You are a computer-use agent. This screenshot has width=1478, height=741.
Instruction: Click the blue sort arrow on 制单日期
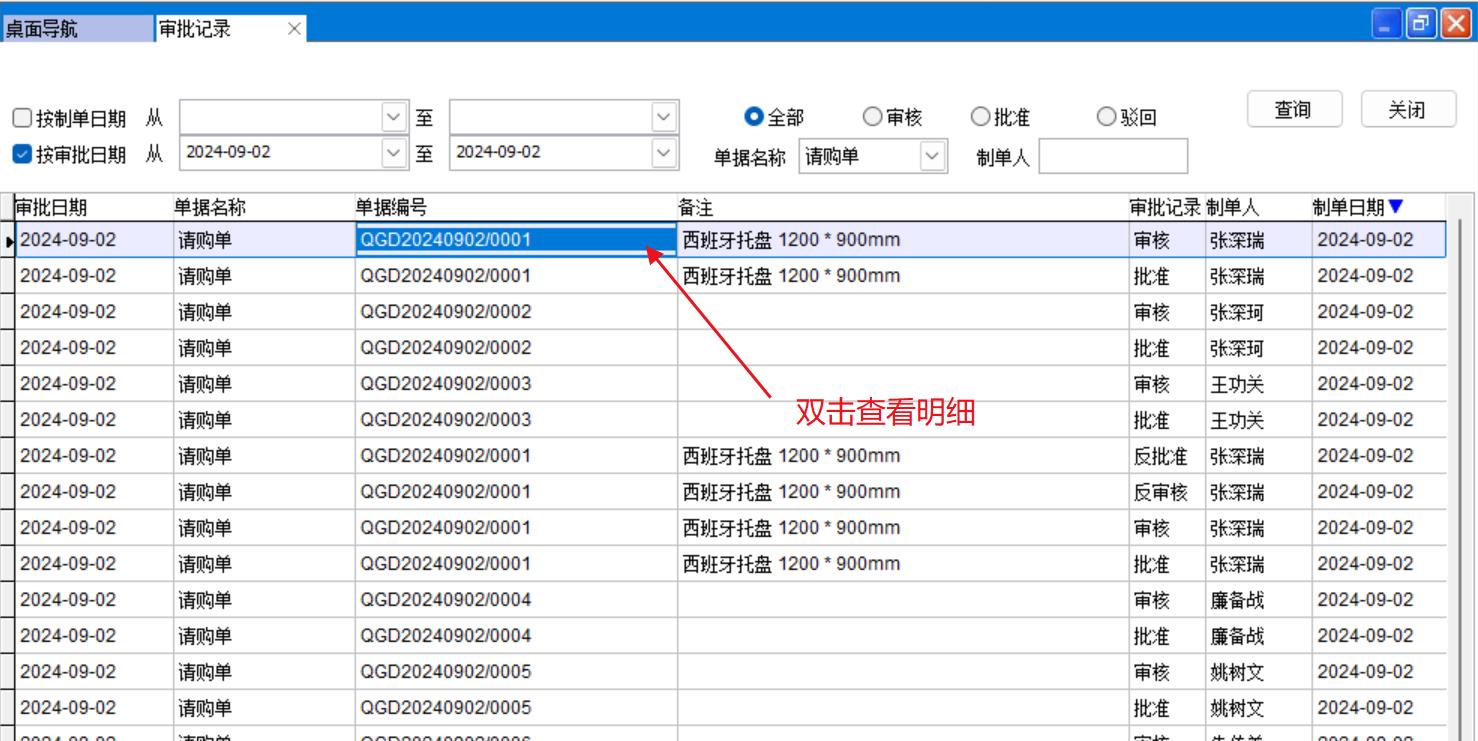[x=1396, y=207]
